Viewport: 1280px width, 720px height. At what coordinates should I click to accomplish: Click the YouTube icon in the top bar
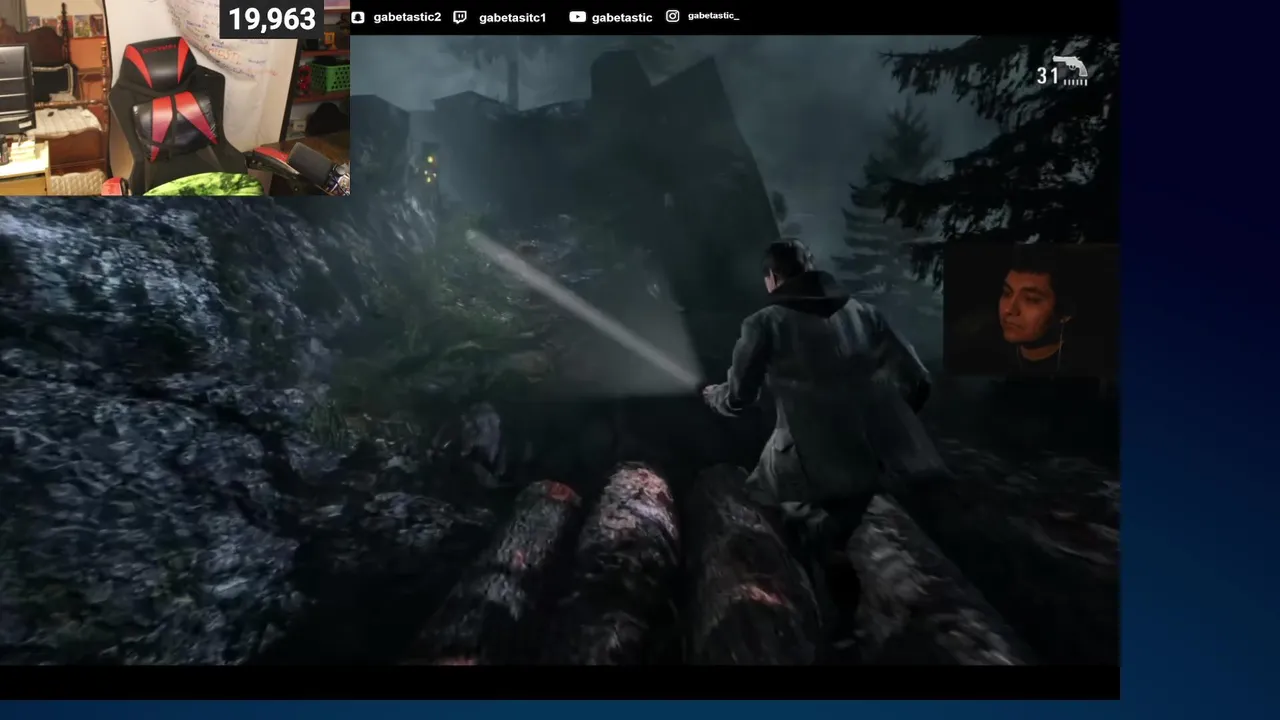[x=577, y=17]
